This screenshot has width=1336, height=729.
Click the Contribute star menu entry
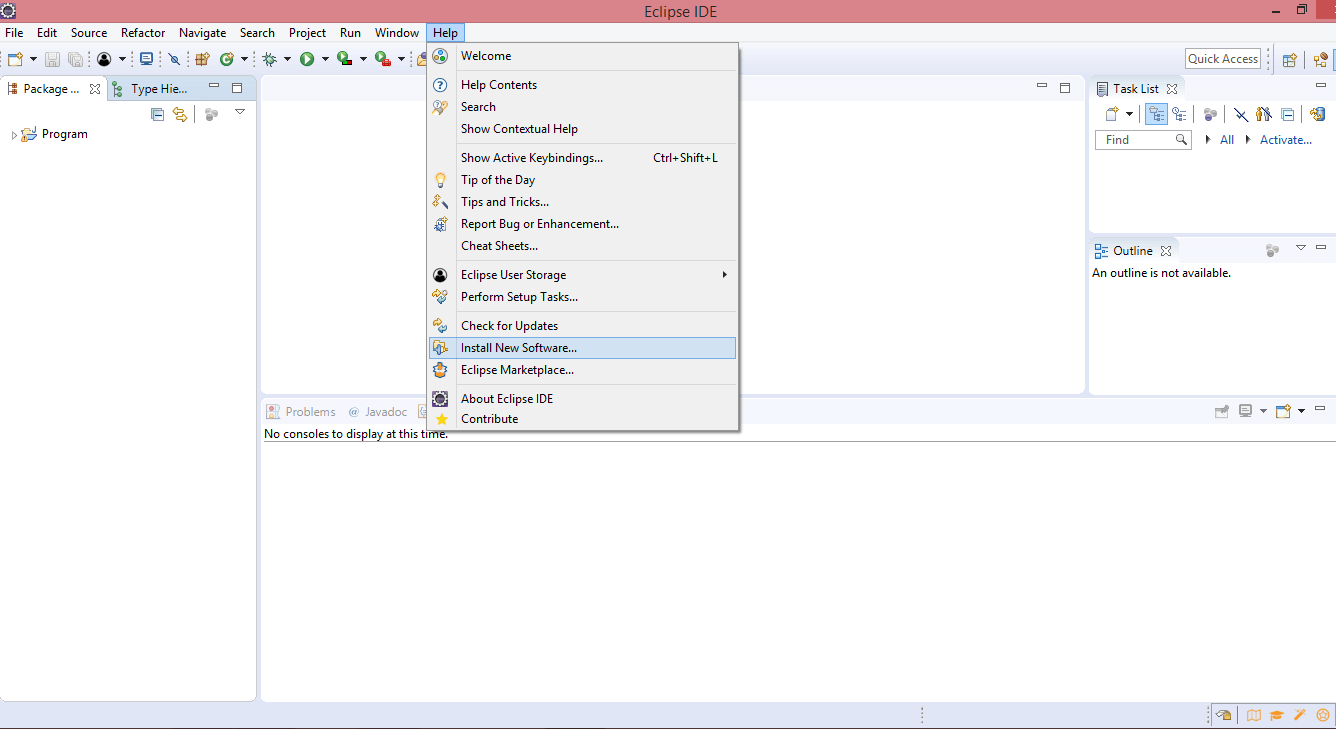[x=583, y=419]
